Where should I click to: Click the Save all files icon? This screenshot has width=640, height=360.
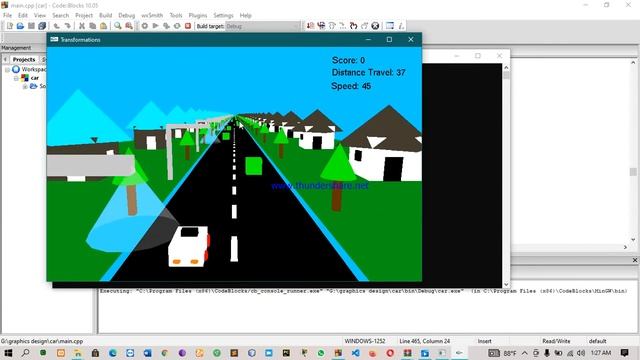(42, 26)
